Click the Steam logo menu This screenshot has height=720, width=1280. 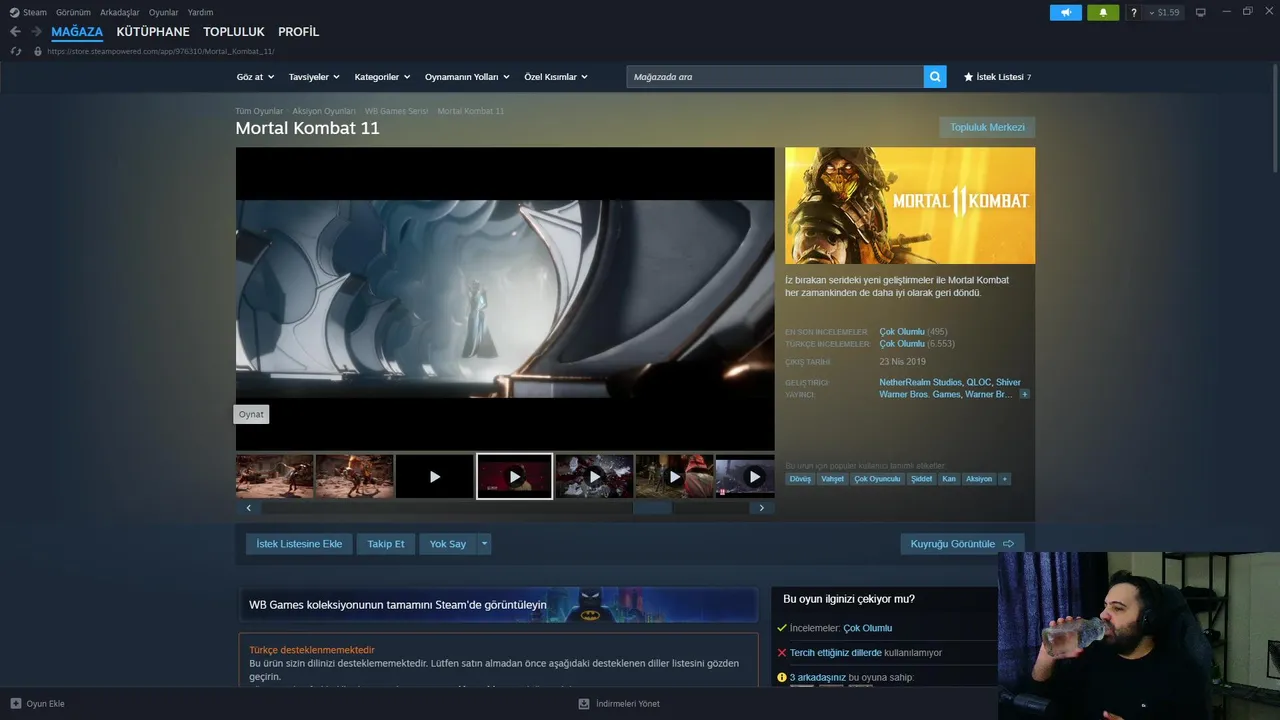coord(28,12)
